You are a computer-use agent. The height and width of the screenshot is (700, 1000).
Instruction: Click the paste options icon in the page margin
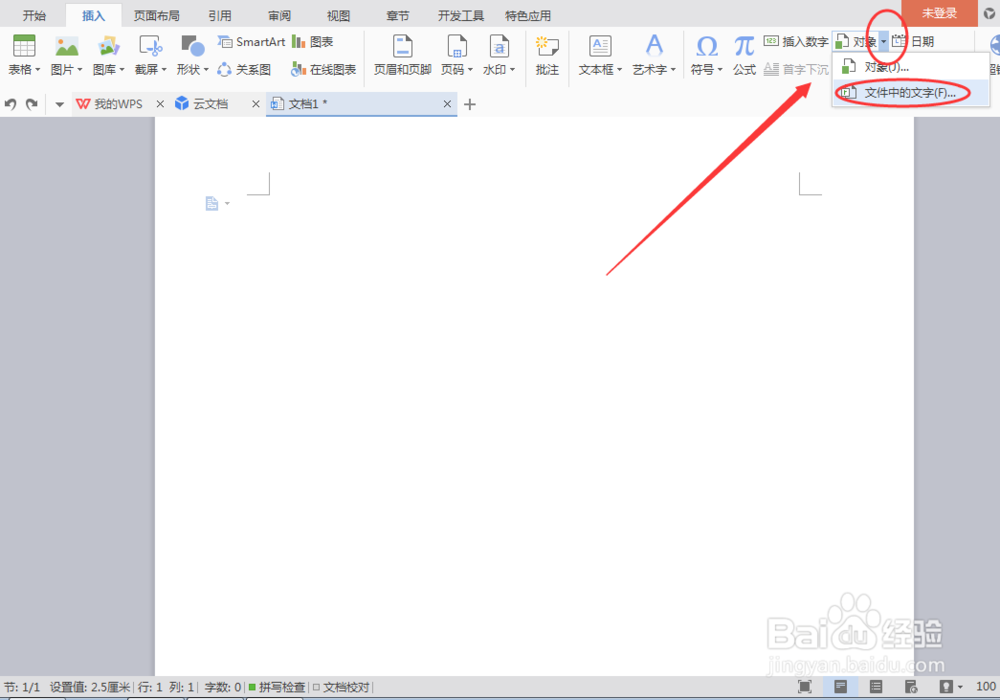click(212, 203)
